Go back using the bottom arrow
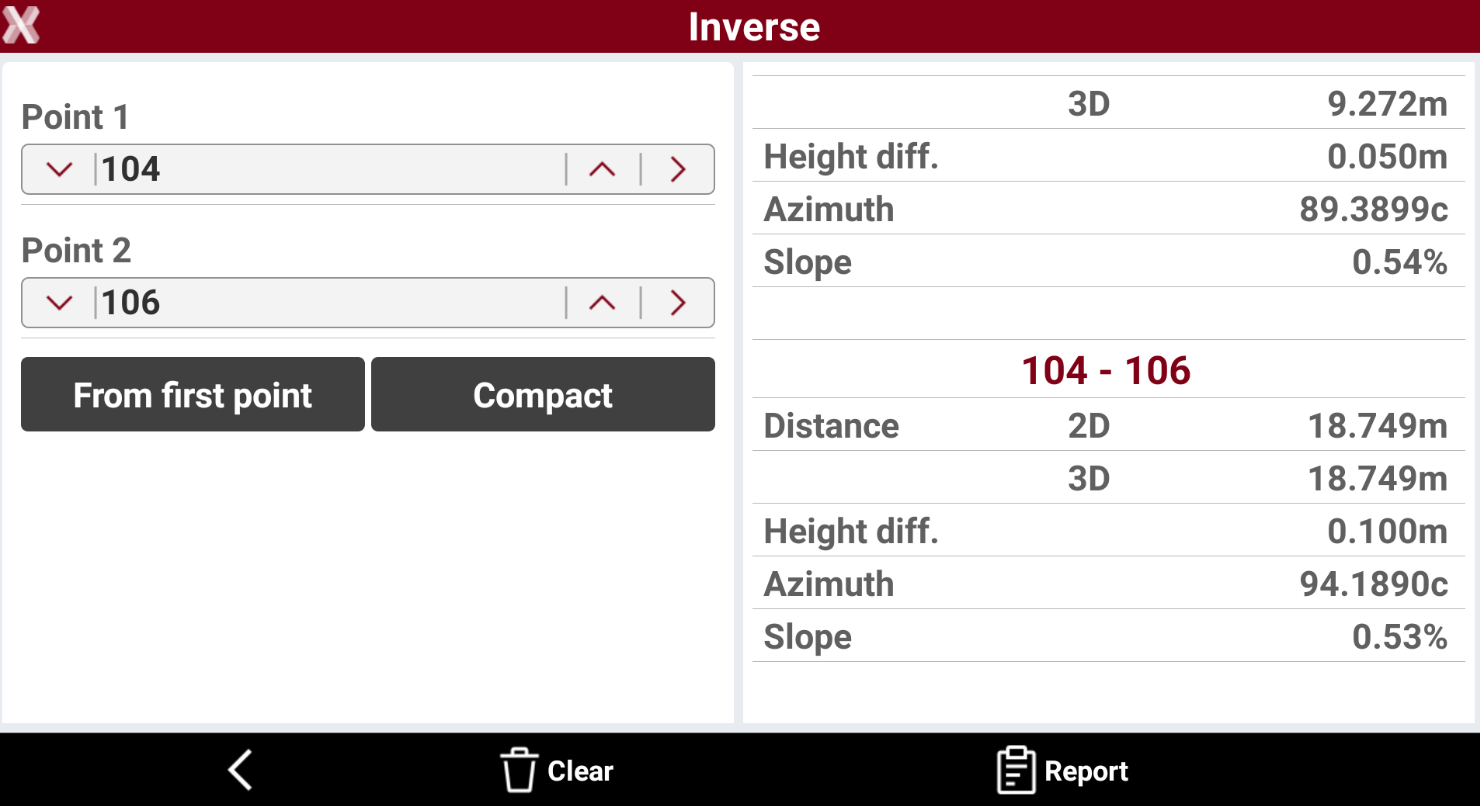The width and height of the screenshot is (1480, 806). pyautogui.click(x=240, y=771)
